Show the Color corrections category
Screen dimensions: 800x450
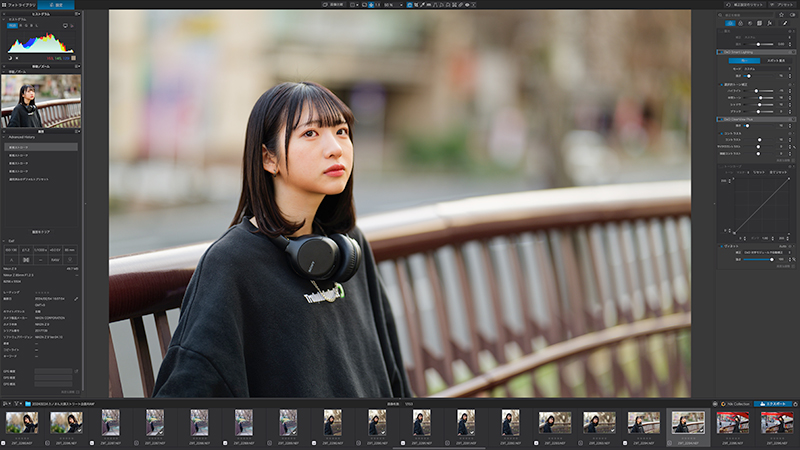click(x=741, y=23)
